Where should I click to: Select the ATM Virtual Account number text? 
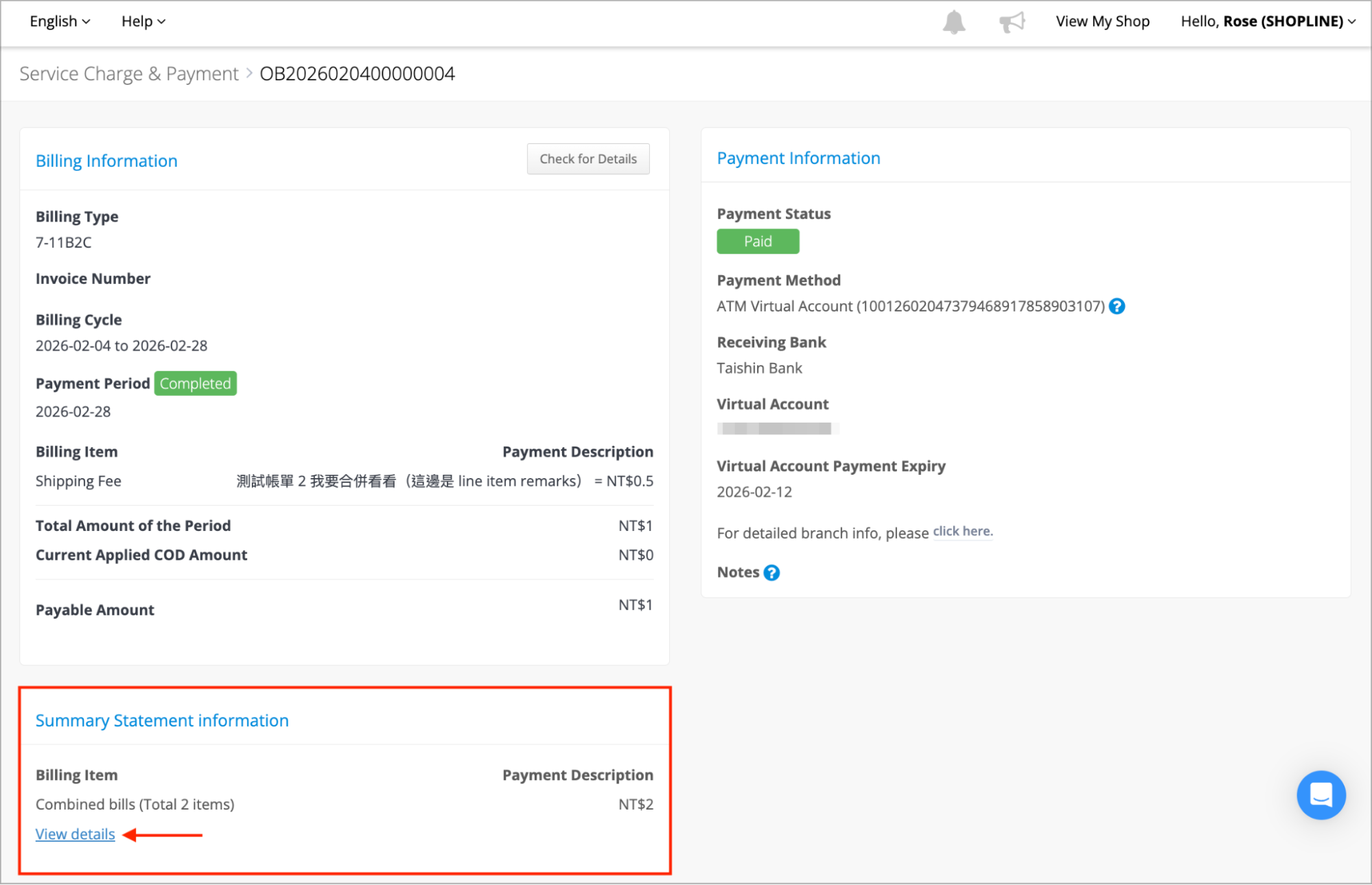click(911, 307)
